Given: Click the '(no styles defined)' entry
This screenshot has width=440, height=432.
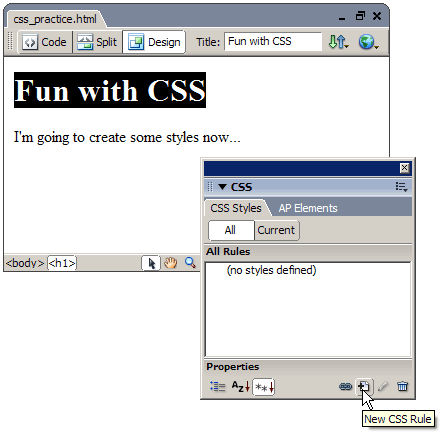Looking at the screenshot, I should [x=271, y=270].
